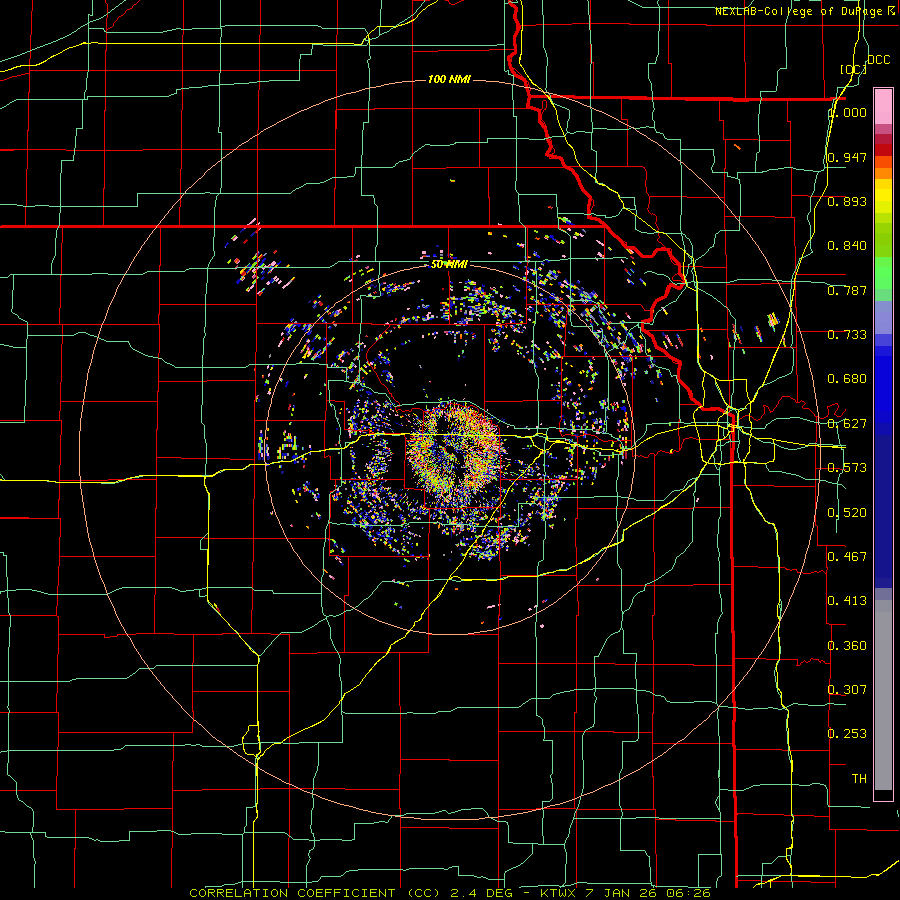Pick the gray band near scale bottom

pos(883,695)
